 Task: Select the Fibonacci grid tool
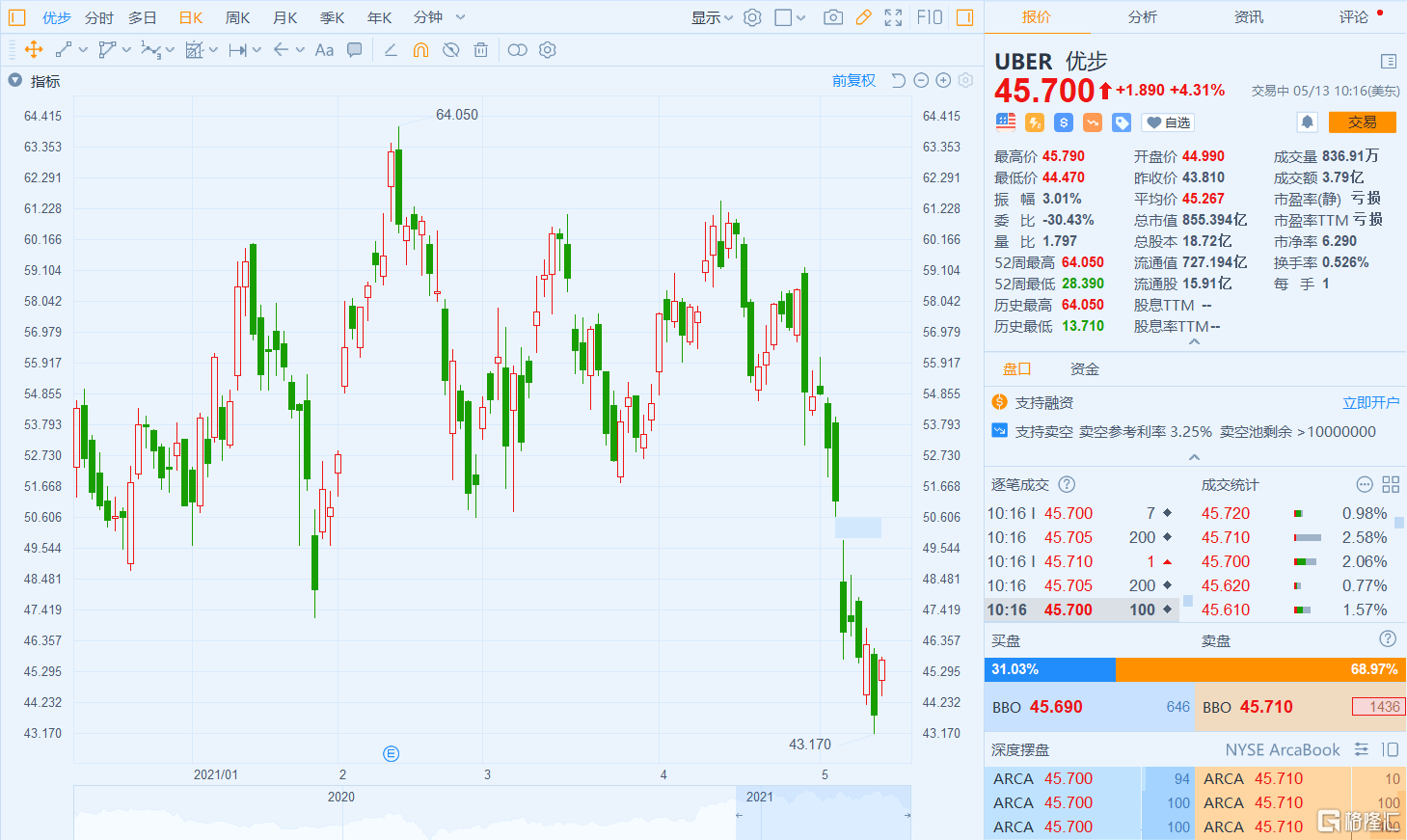tap(194, 50)
